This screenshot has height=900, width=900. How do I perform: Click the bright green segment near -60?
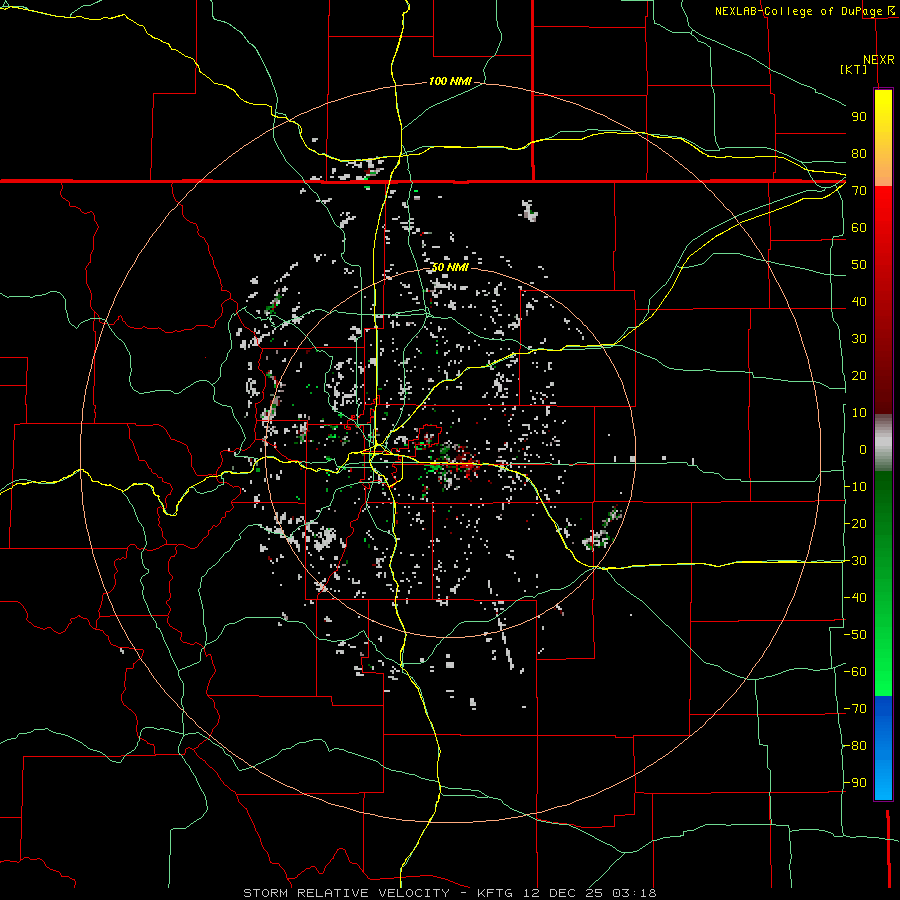pos(883,677)
